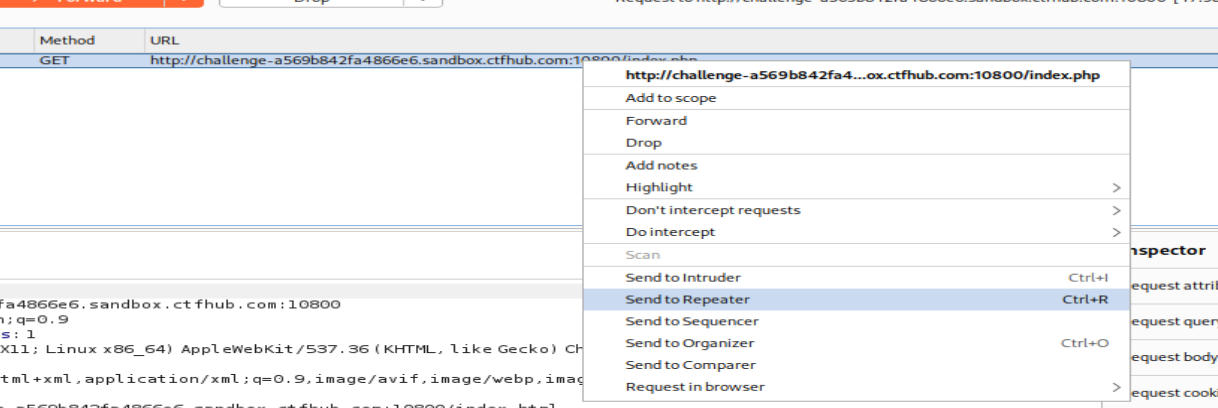Open the Do intercept submenu
Image resolution: width=1218 pixels, height=408 pixels.
(1116, 232)
